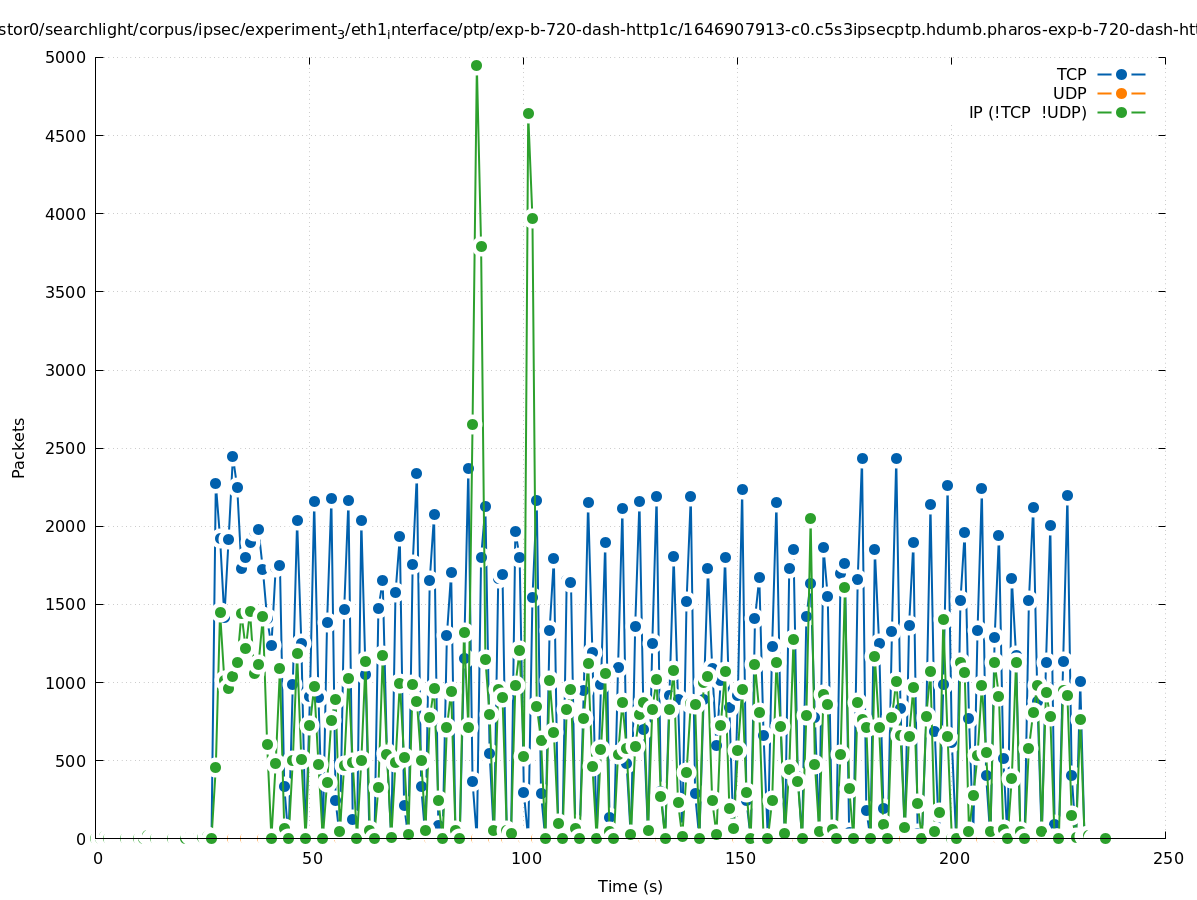The height and width of the screenshot is (900, 1197).
Task: Click the 1000 y-axis tick label
Action: [66, 682]
